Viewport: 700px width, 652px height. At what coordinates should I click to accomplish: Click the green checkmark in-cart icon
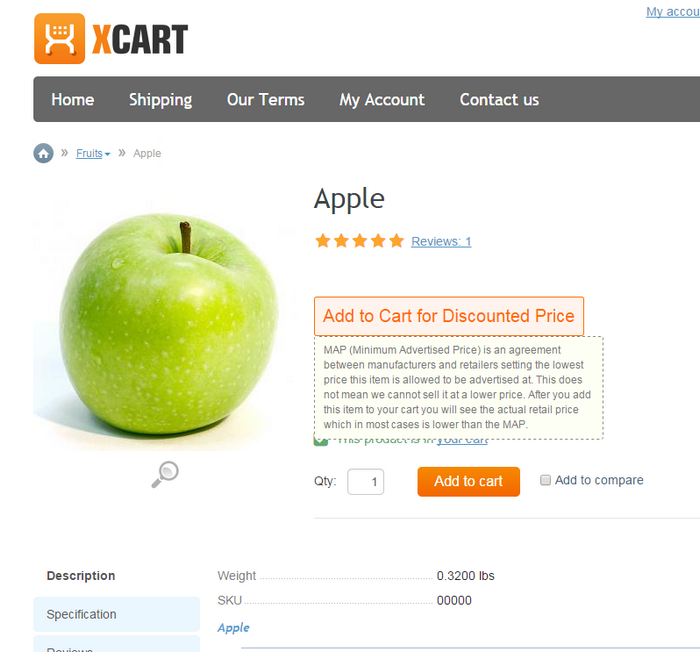320,442
